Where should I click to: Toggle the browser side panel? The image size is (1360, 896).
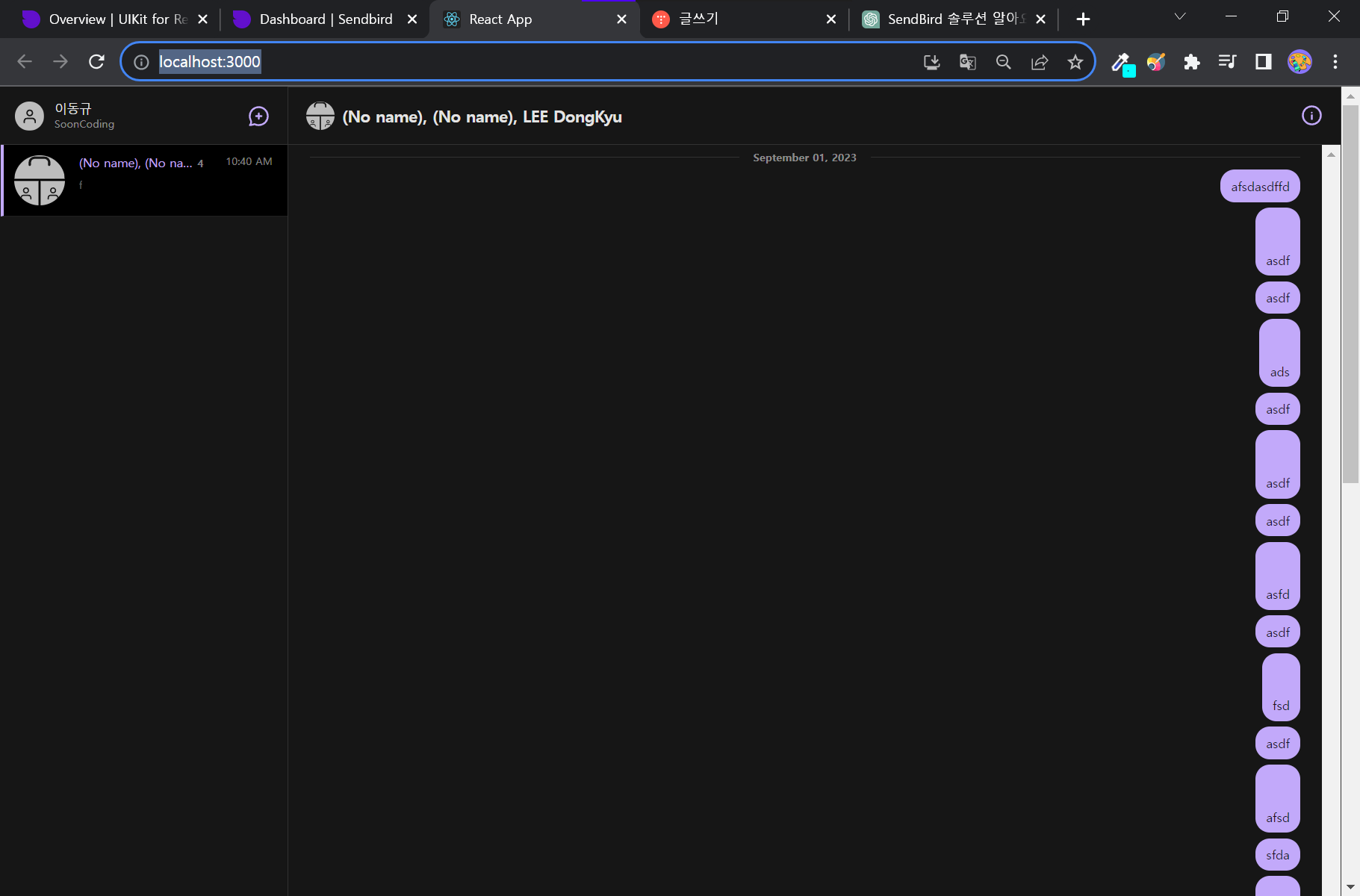point(1263,62)
